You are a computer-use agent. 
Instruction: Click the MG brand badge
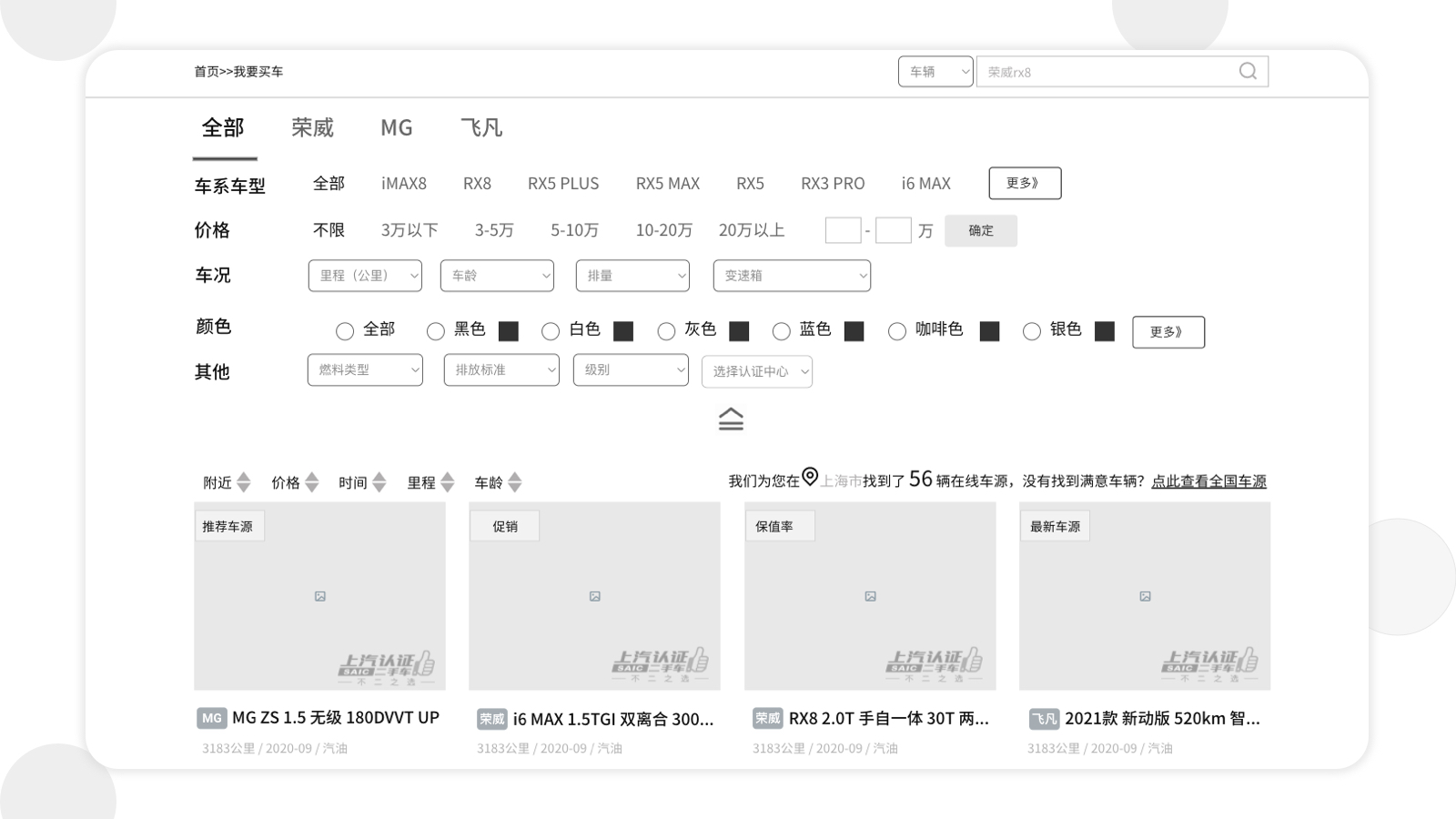coord(211,718)
